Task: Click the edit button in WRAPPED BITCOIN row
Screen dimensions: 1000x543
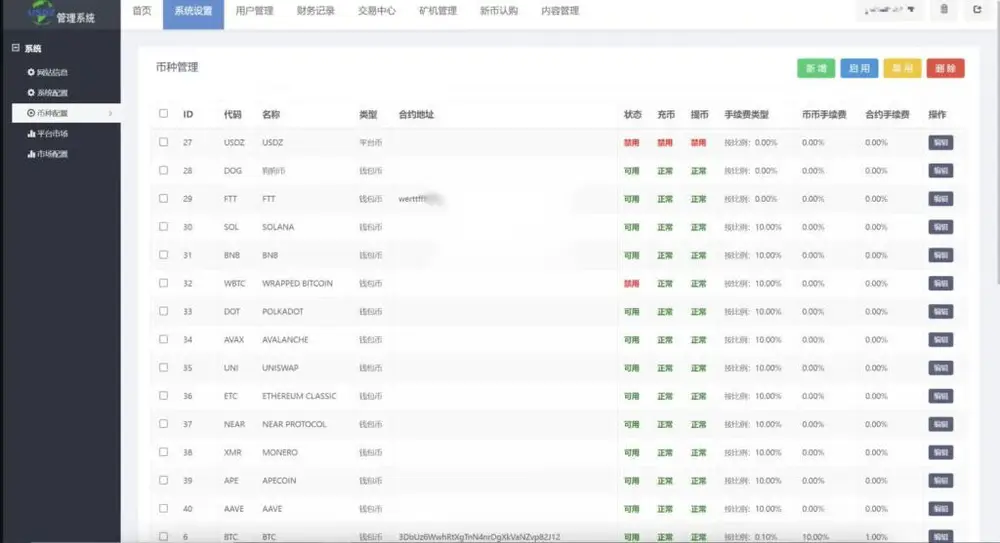Action: pos(941,283)
